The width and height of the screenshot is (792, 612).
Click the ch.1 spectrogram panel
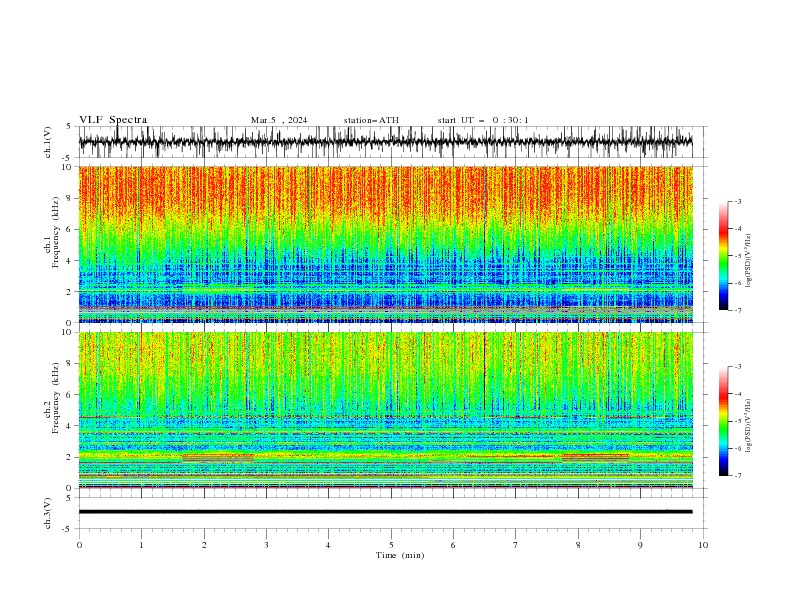[x=385, y=244]
